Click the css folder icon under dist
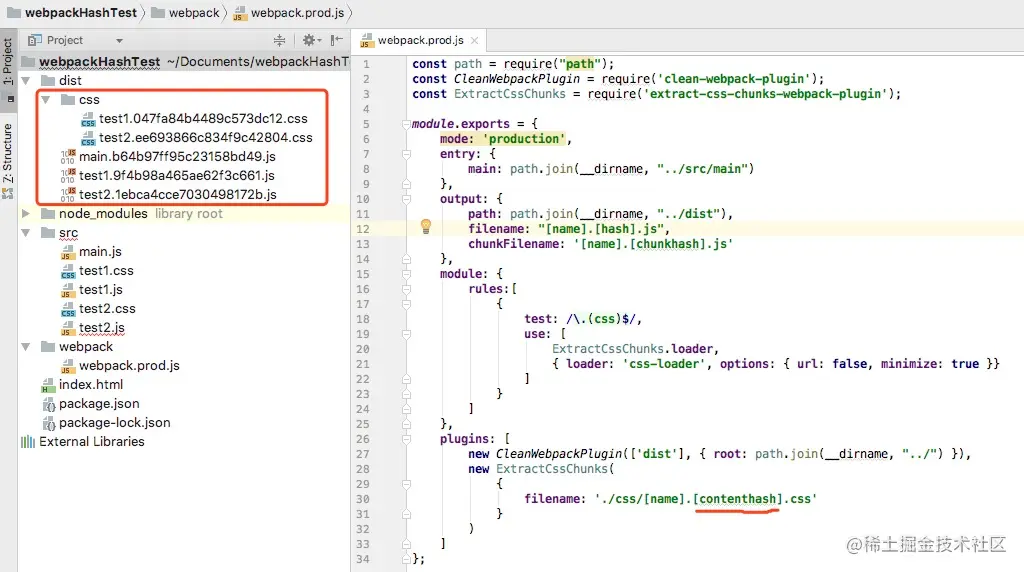Viewport: 1024px width, 572px height. pos(68,99)
